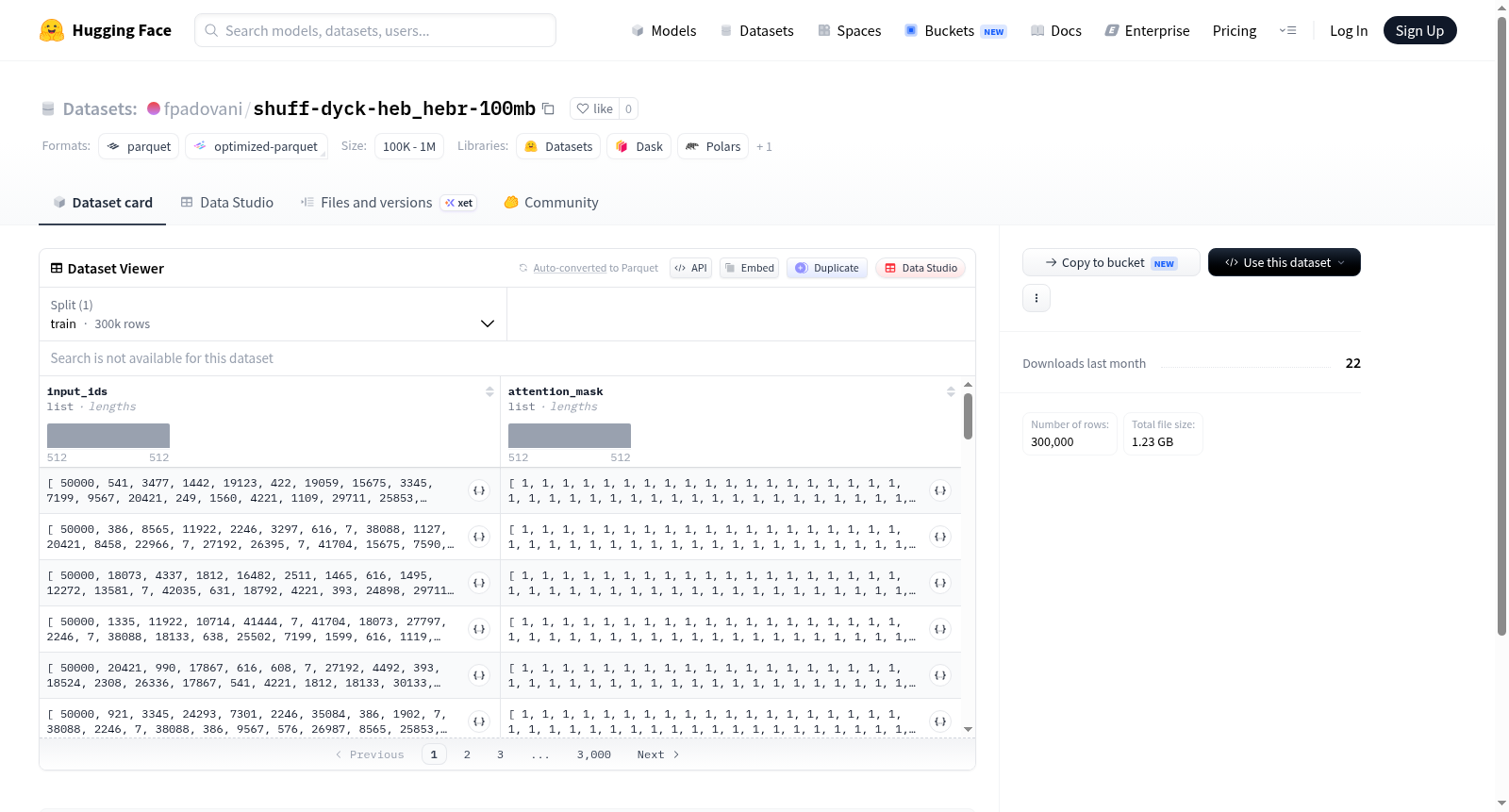
Task: Click the like count 0
Action: point(628,108)
